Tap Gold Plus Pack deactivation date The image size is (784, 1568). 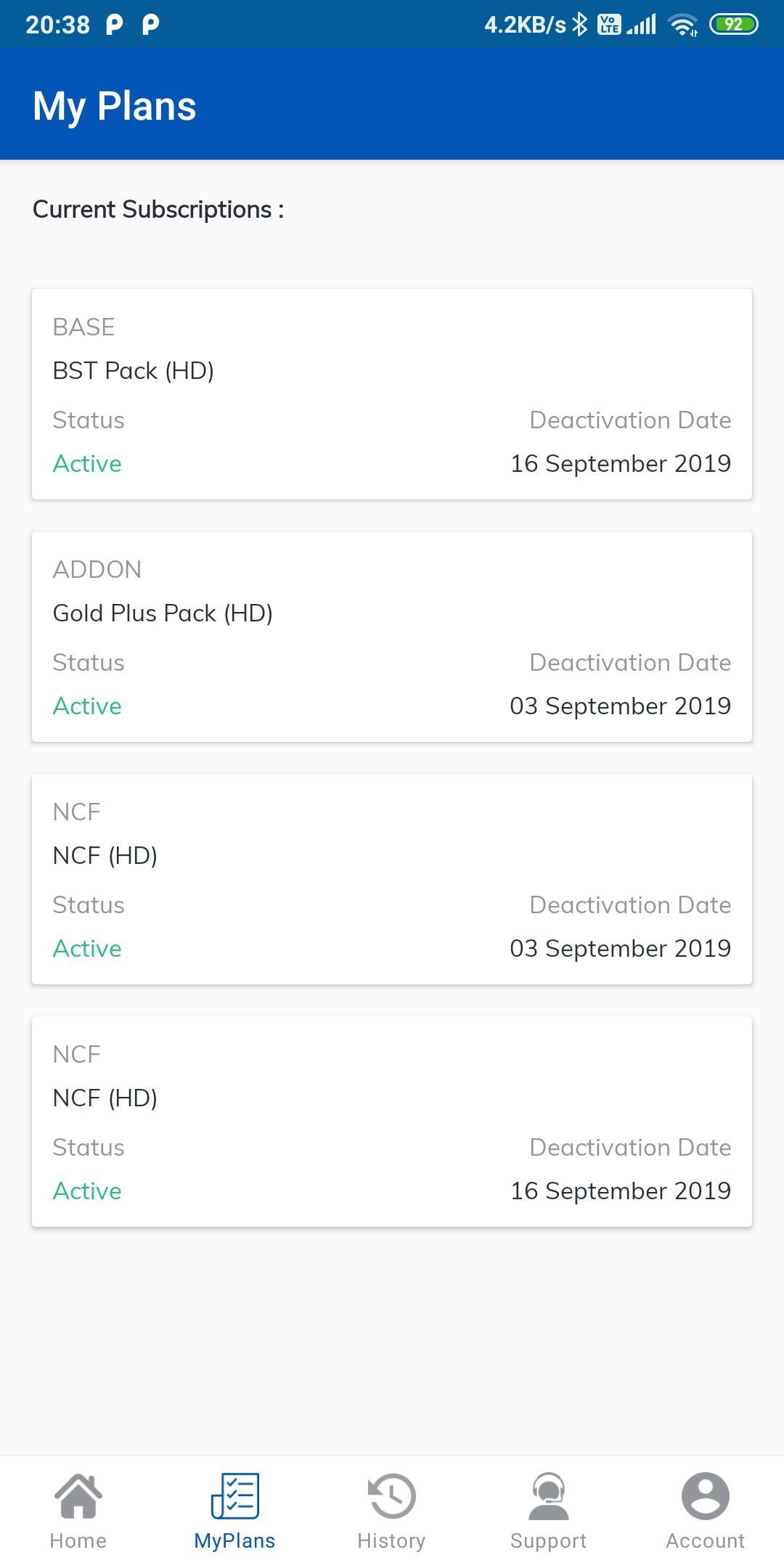[621, 706]
